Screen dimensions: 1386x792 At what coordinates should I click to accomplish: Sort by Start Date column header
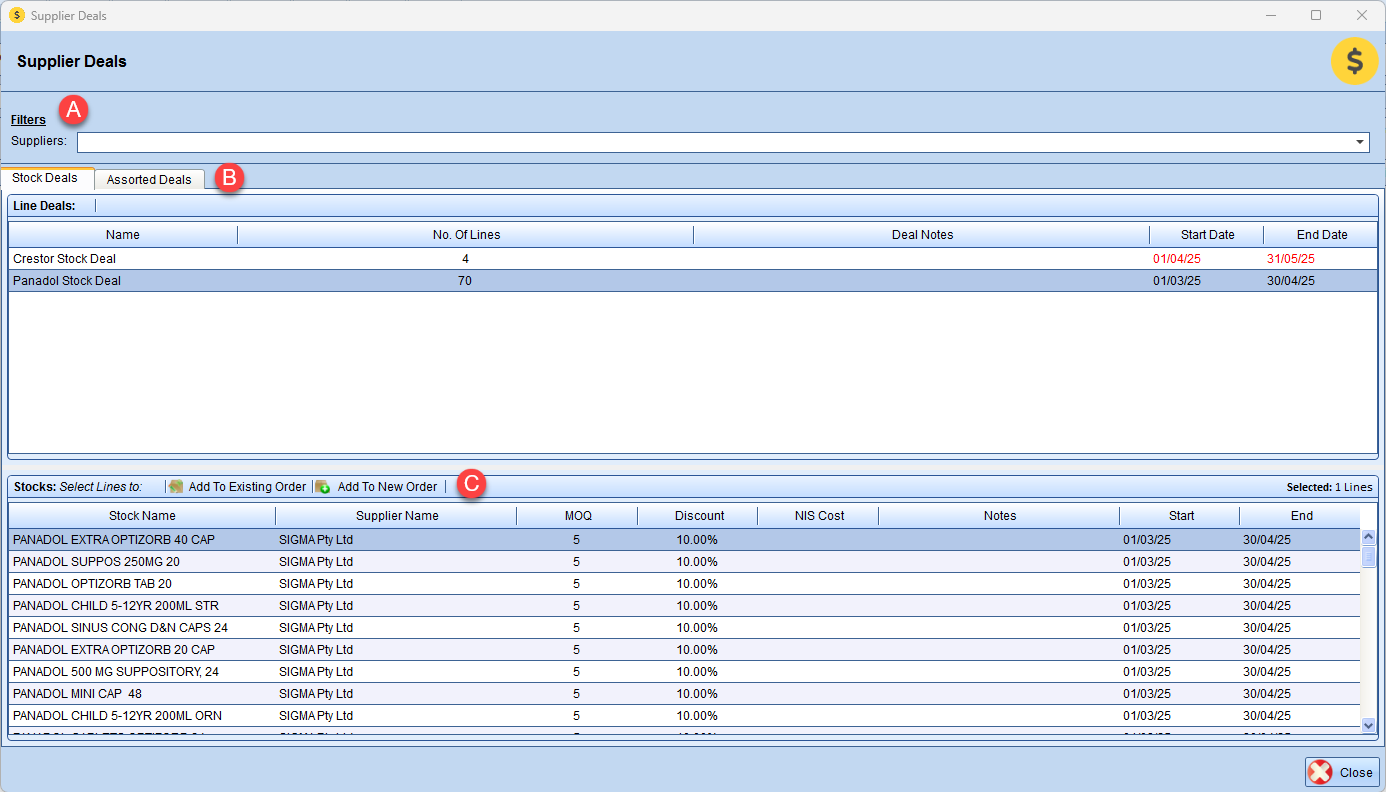1207,235
